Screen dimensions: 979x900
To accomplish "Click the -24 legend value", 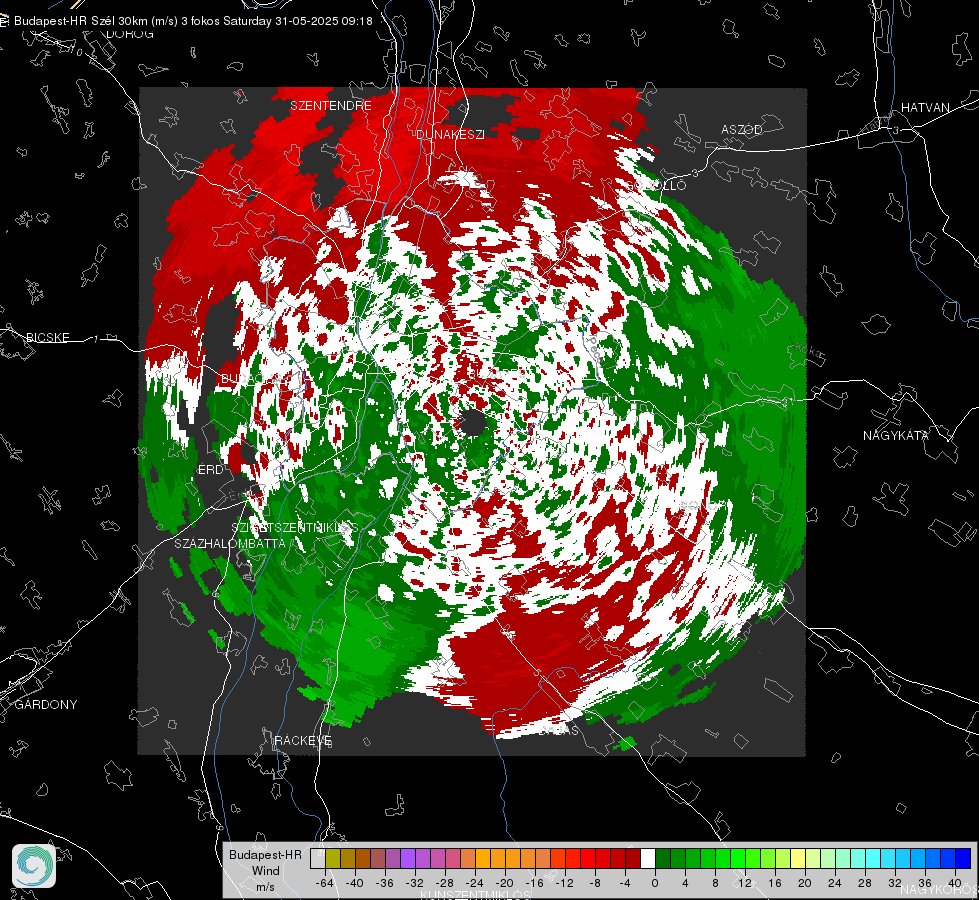I will pyautogui.click(x=475, y=883).
